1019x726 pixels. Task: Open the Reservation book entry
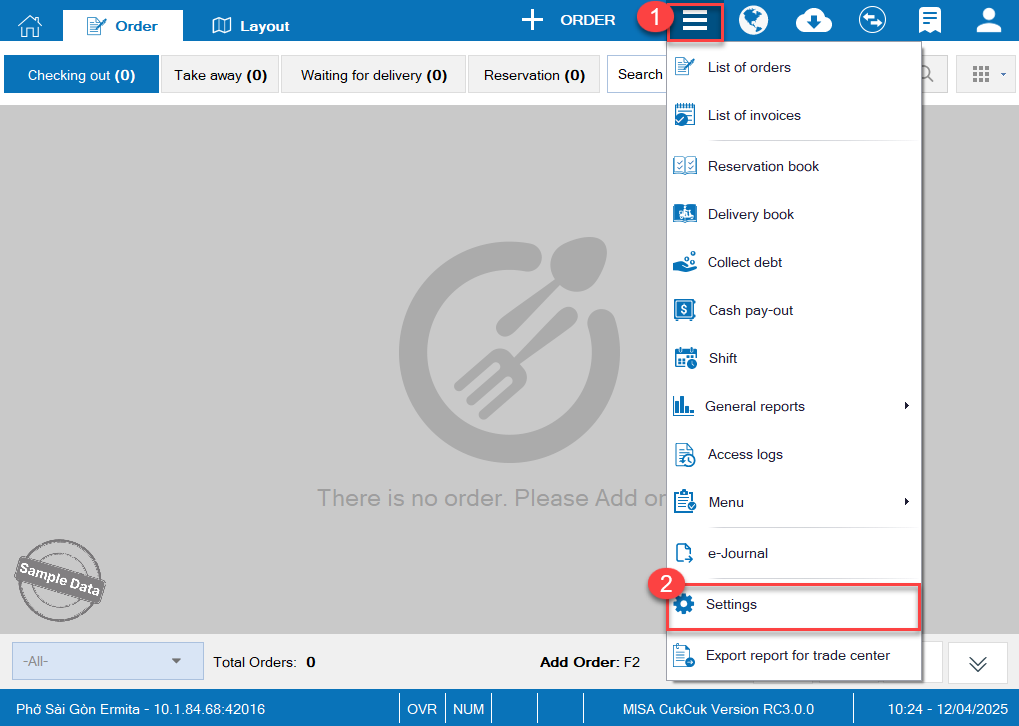point(762,166)
